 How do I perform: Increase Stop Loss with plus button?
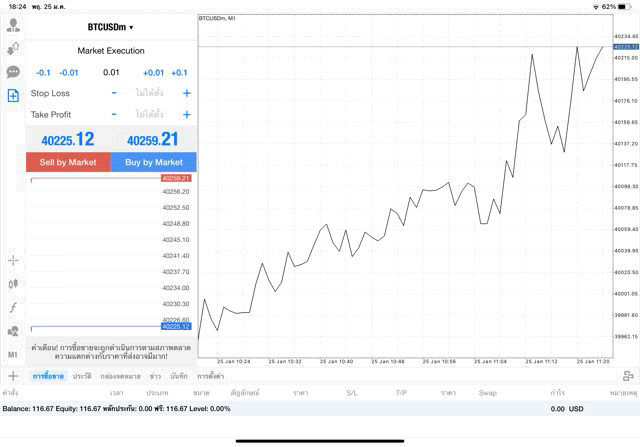click(186, 93)
